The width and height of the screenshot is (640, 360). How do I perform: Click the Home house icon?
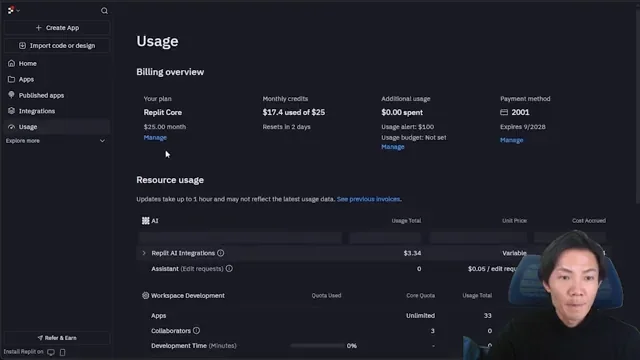point(11,63)
